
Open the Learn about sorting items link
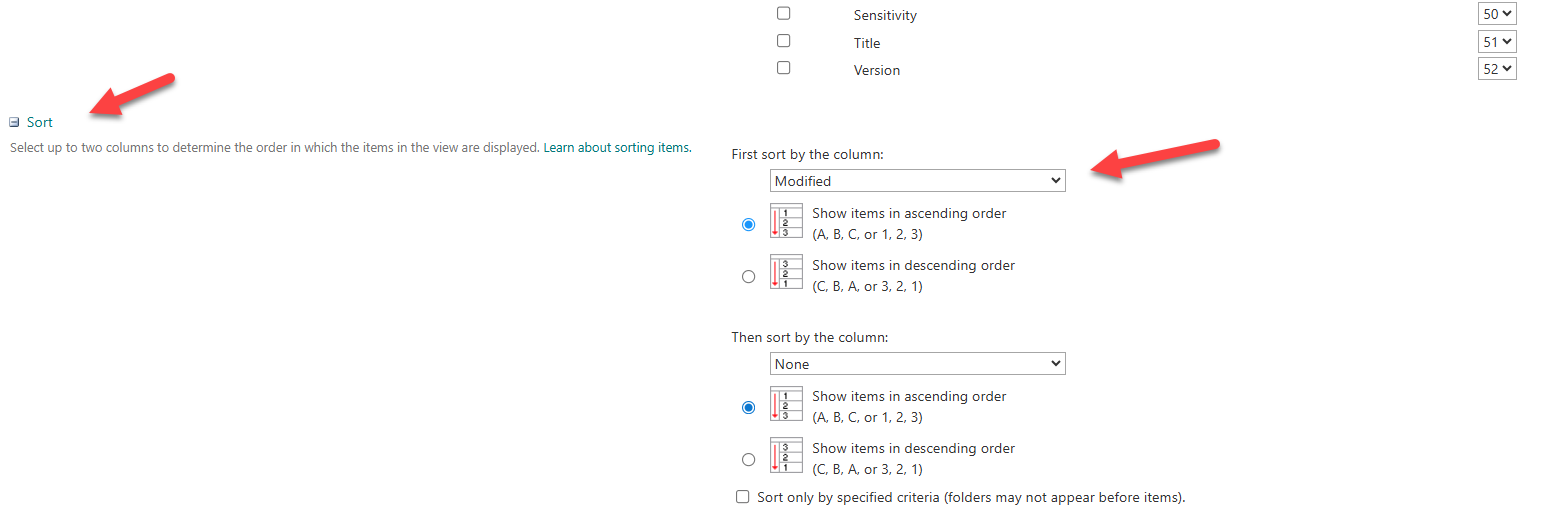617,148
